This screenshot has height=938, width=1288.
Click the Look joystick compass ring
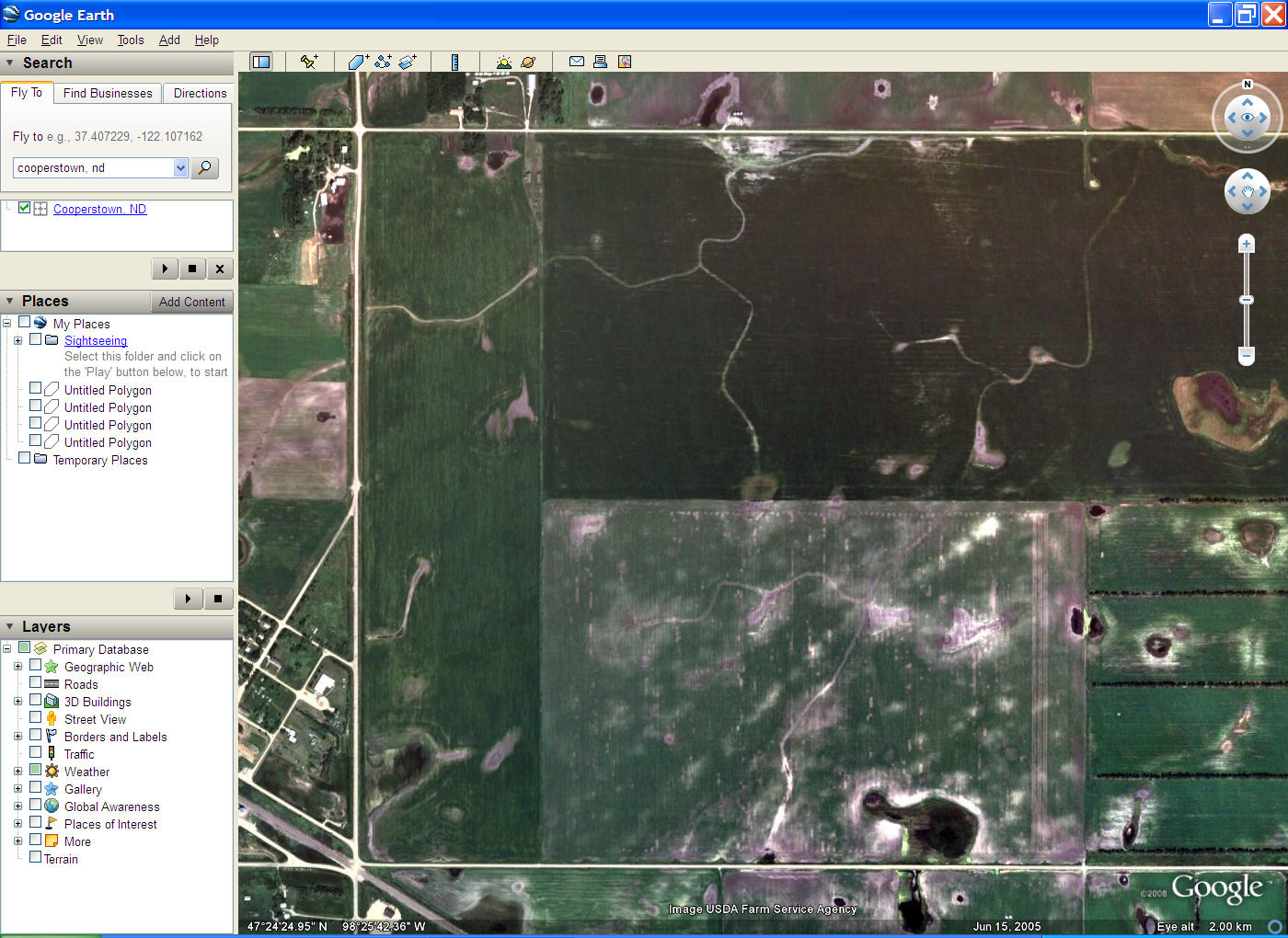click(1247, 118)
